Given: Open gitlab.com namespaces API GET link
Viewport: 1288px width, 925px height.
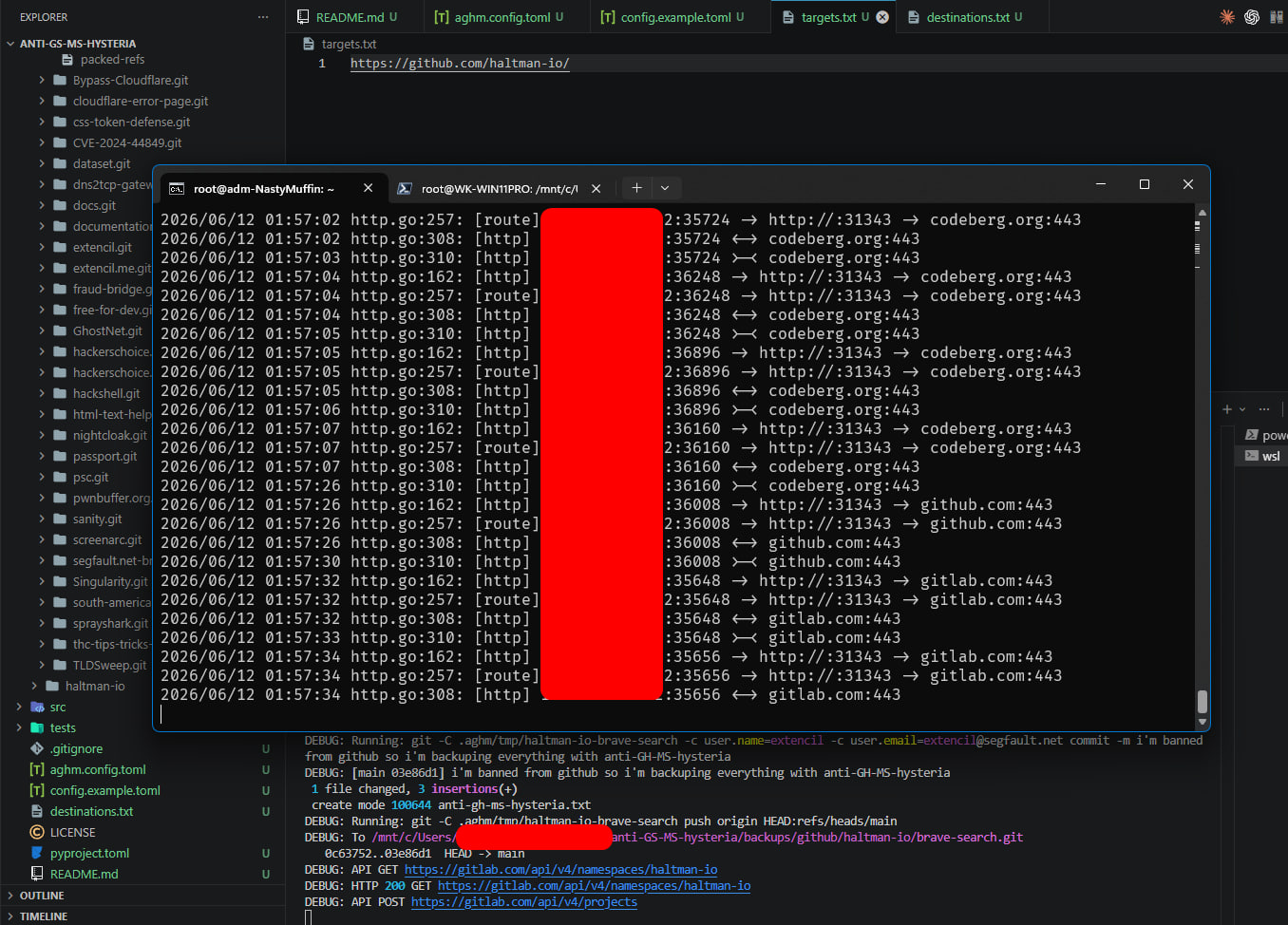Looking at the screenshot, I should pyautogui.click(x=560, y=869).
